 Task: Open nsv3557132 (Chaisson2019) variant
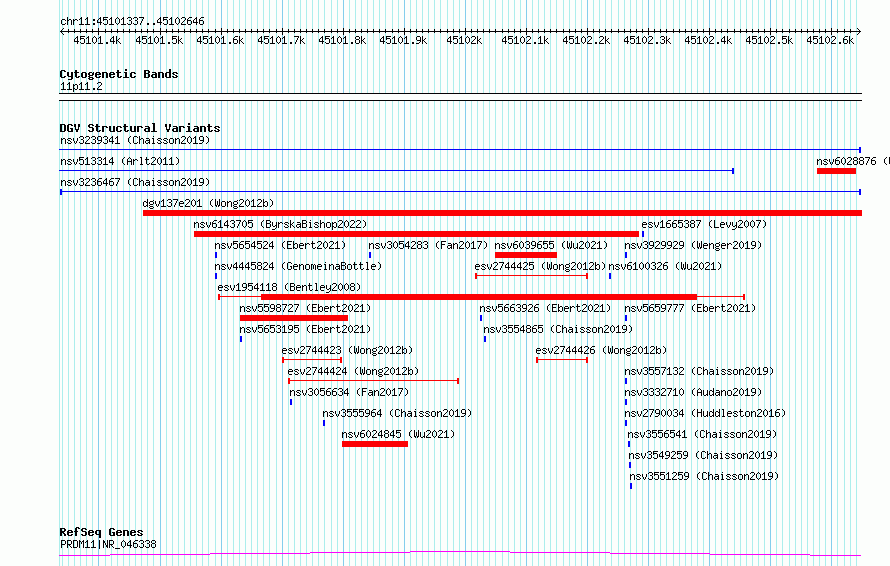[x=699, y=371]
